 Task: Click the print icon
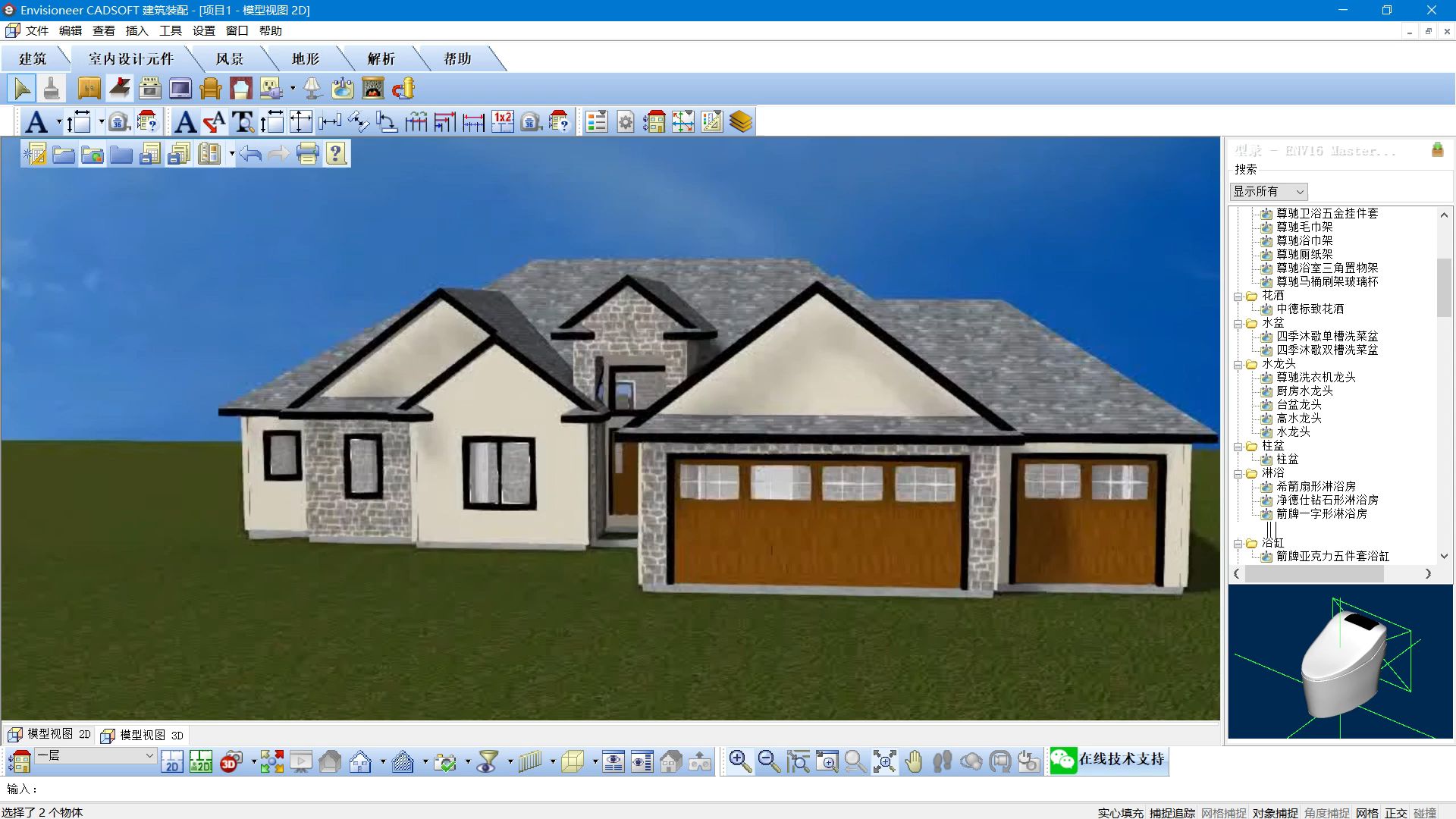tap(307, 154)
